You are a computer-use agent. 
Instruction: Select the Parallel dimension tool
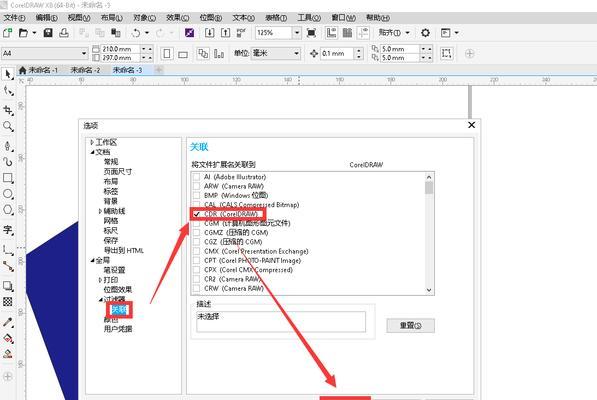click(x=8, y=250)
